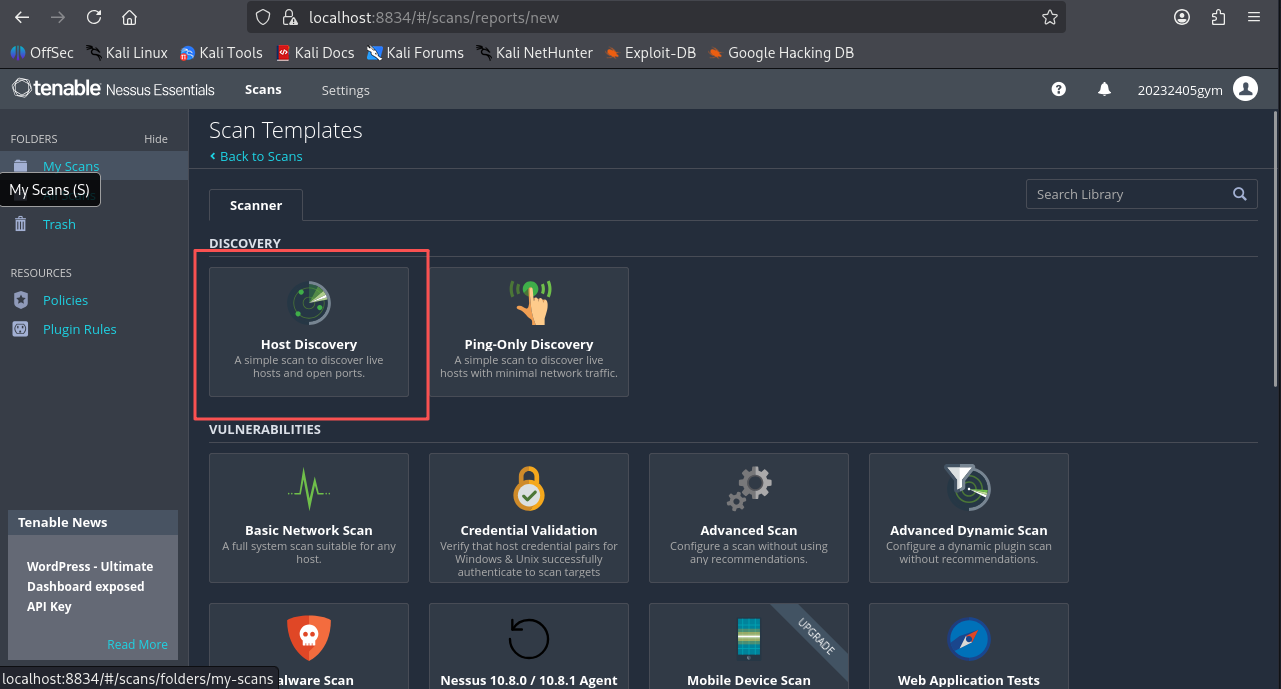The width and height of the screenshot is (1281, 689).
Task: Click the Credential Validation title
Action: [529, 530]
